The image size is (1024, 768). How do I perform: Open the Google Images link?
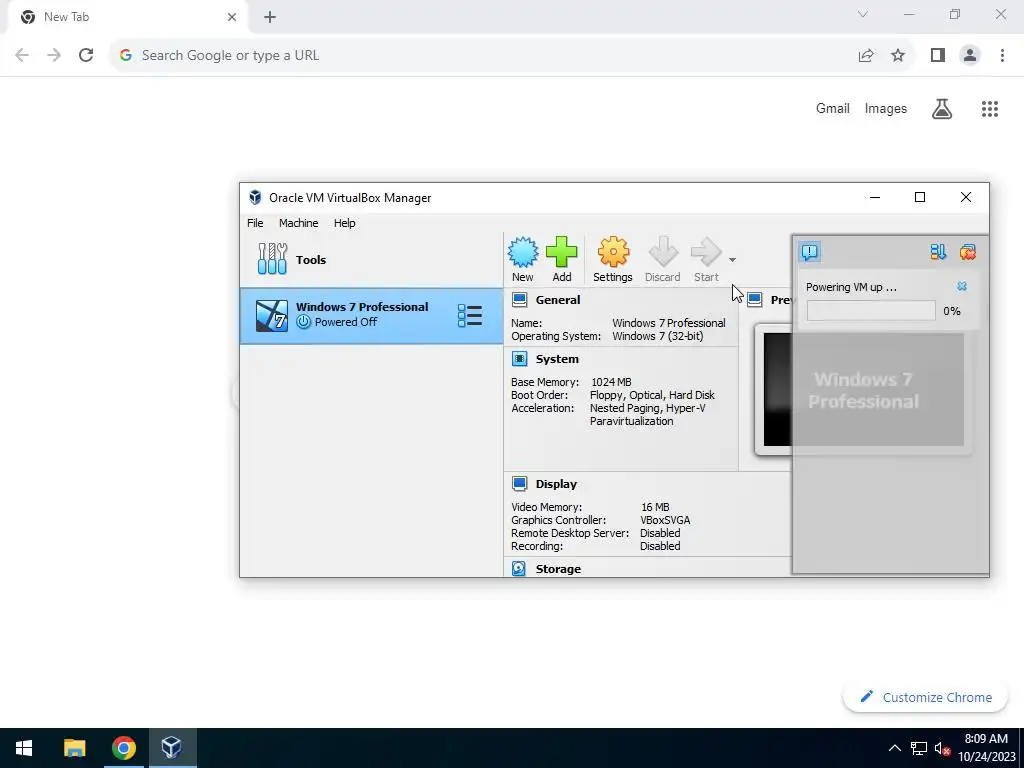[x=886, y=108]
